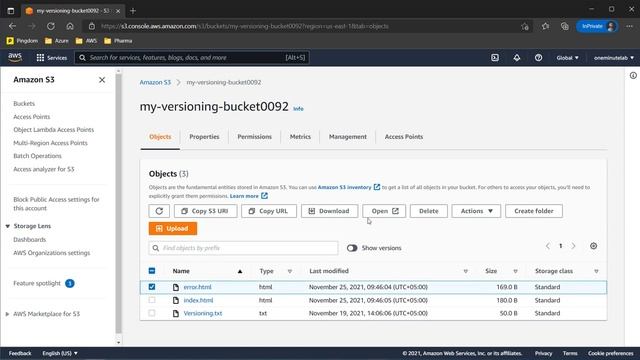The width and height of the screenshot is (640, 360).
Task: Open the Global region dropdown
Action: [x=567, y=58]
